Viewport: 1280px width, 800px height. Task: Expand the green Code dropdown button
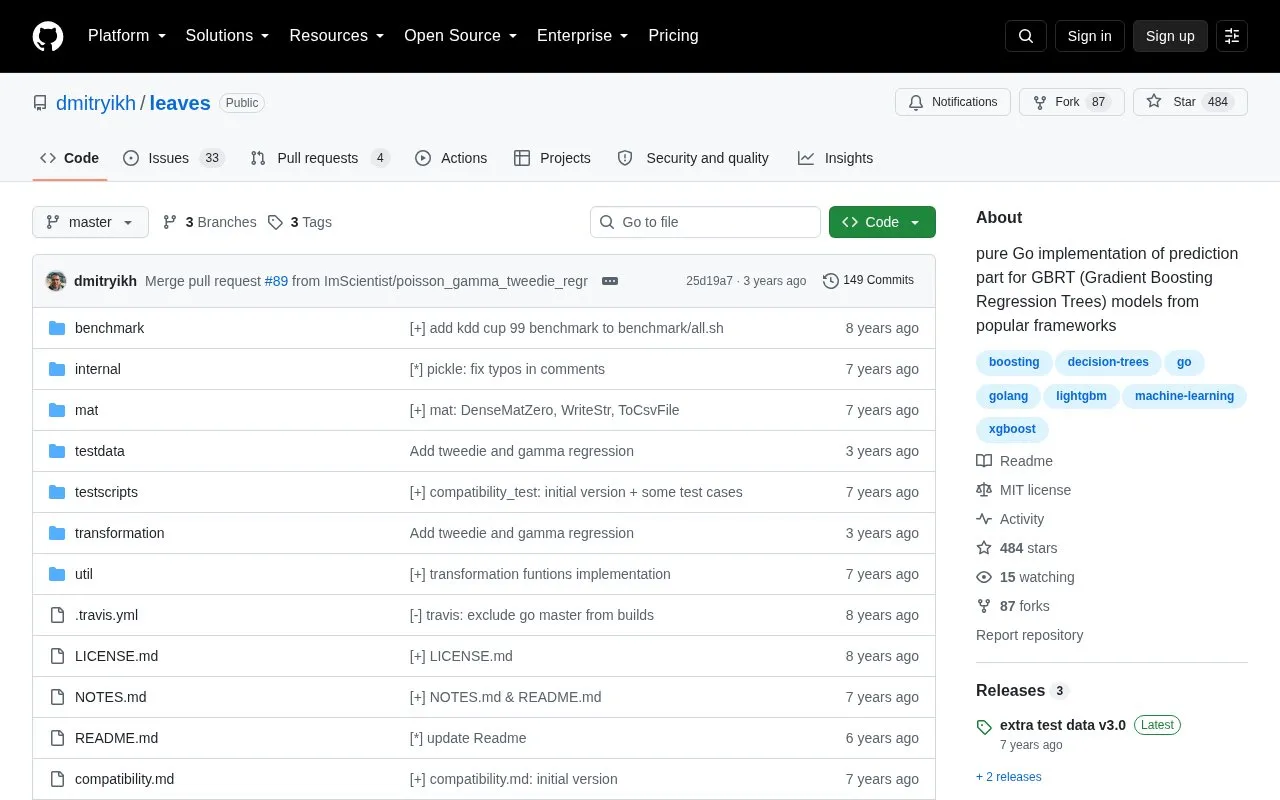[882, 222]
